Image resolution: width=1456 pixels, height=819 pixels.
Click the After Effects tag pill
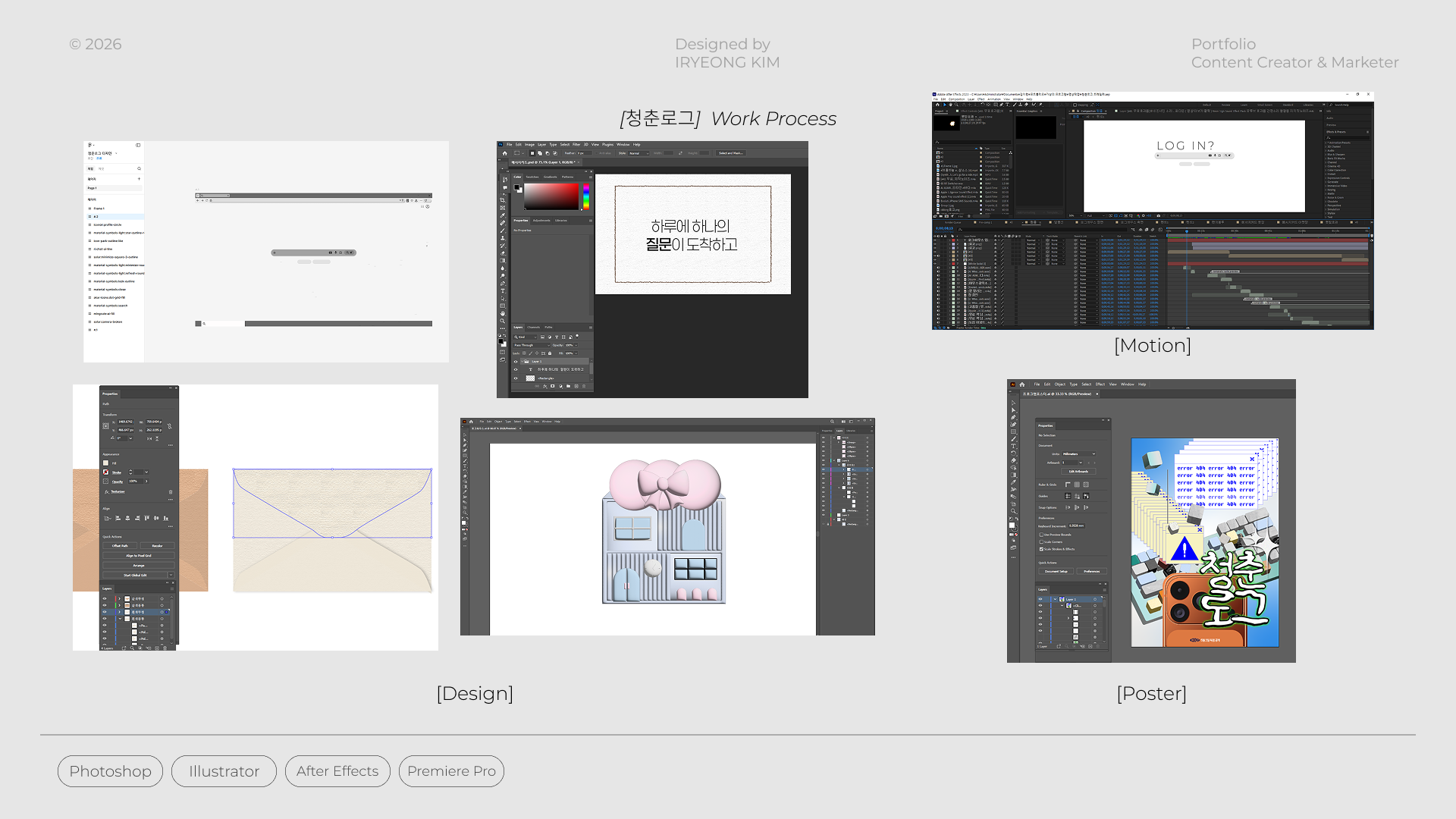pos(337,771)
